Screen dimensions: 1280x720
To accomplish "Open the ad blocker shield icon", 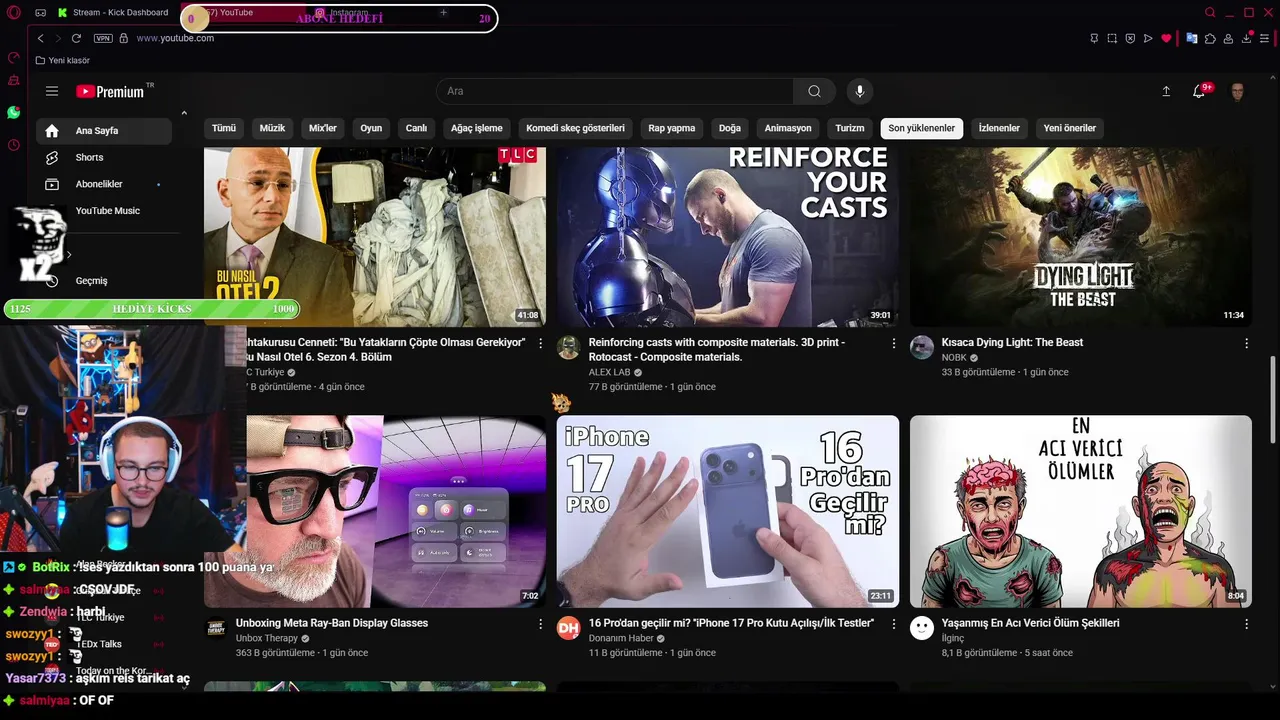I will click(1130, 38).
